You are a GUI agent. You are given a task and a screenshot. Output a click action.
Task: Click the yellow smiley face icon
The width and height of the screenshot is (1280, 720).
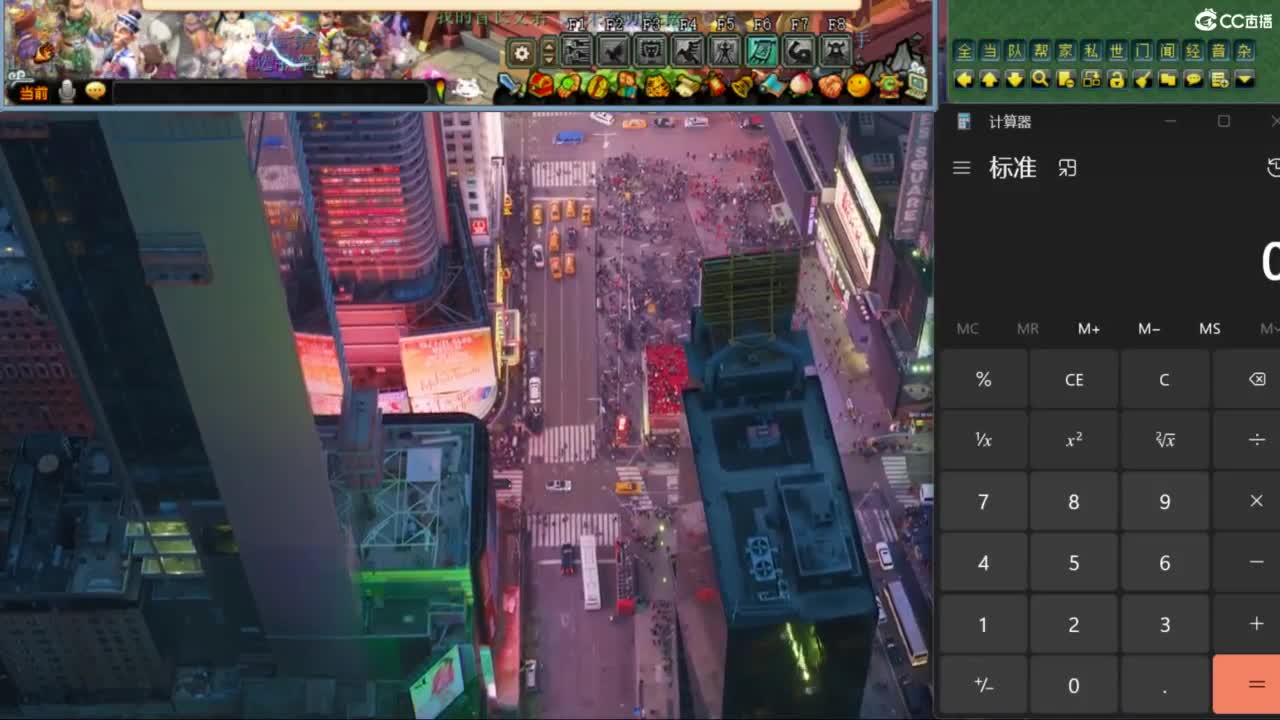[x=859, y=86]
